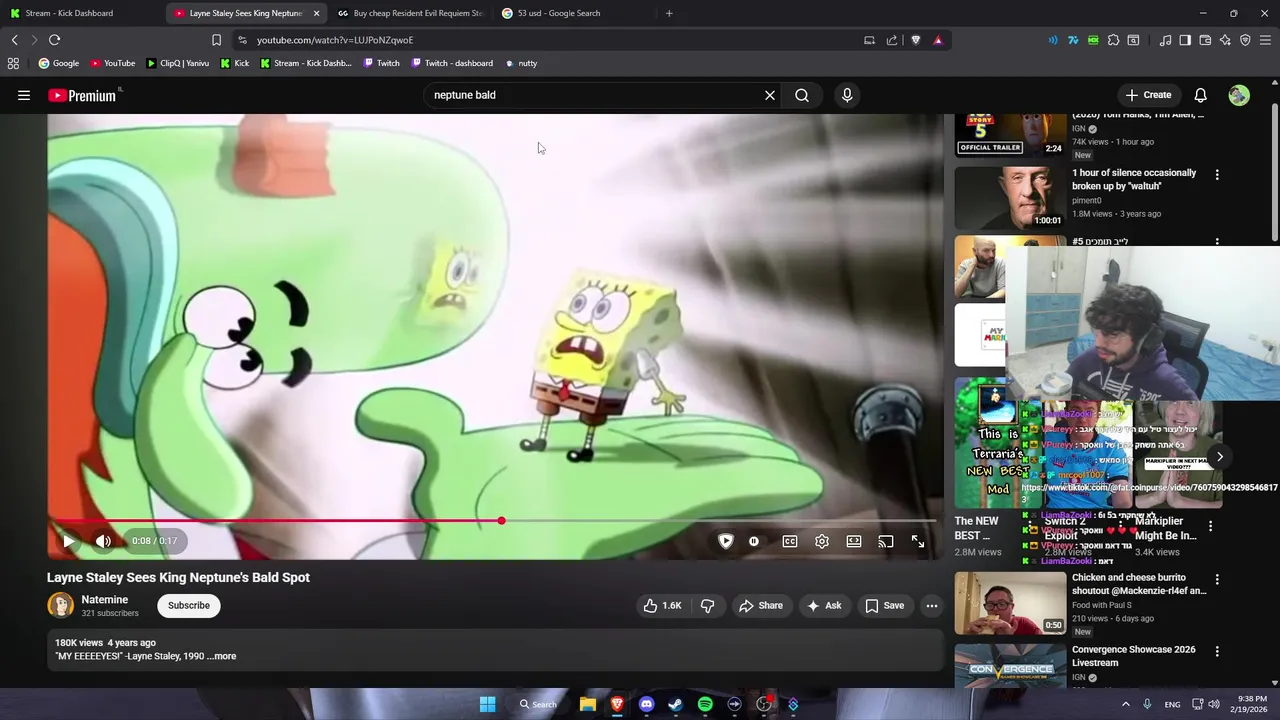
Task: Focus the address bar URL
Action: (335, 40)
